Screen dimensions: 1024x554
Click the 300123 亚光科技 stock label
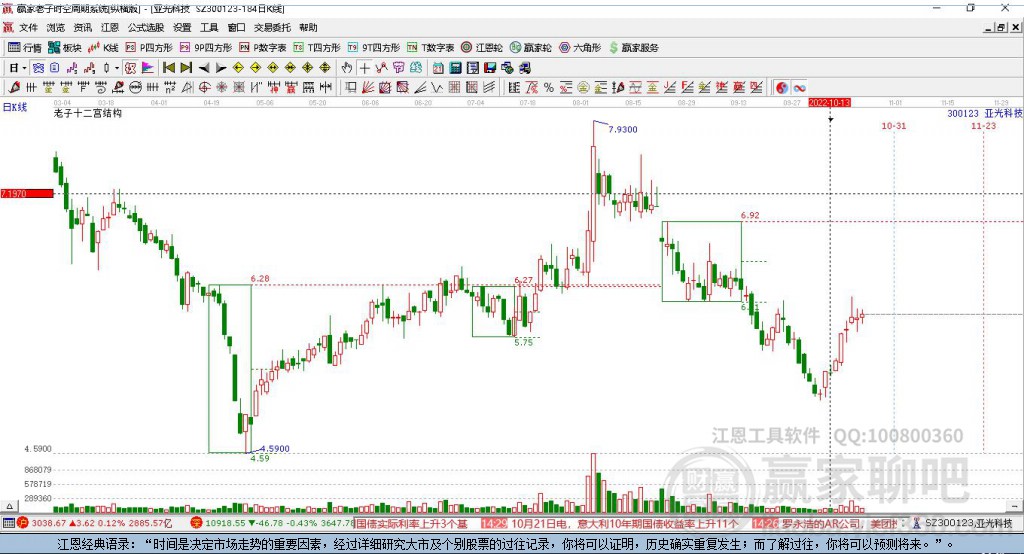point(985,113)
